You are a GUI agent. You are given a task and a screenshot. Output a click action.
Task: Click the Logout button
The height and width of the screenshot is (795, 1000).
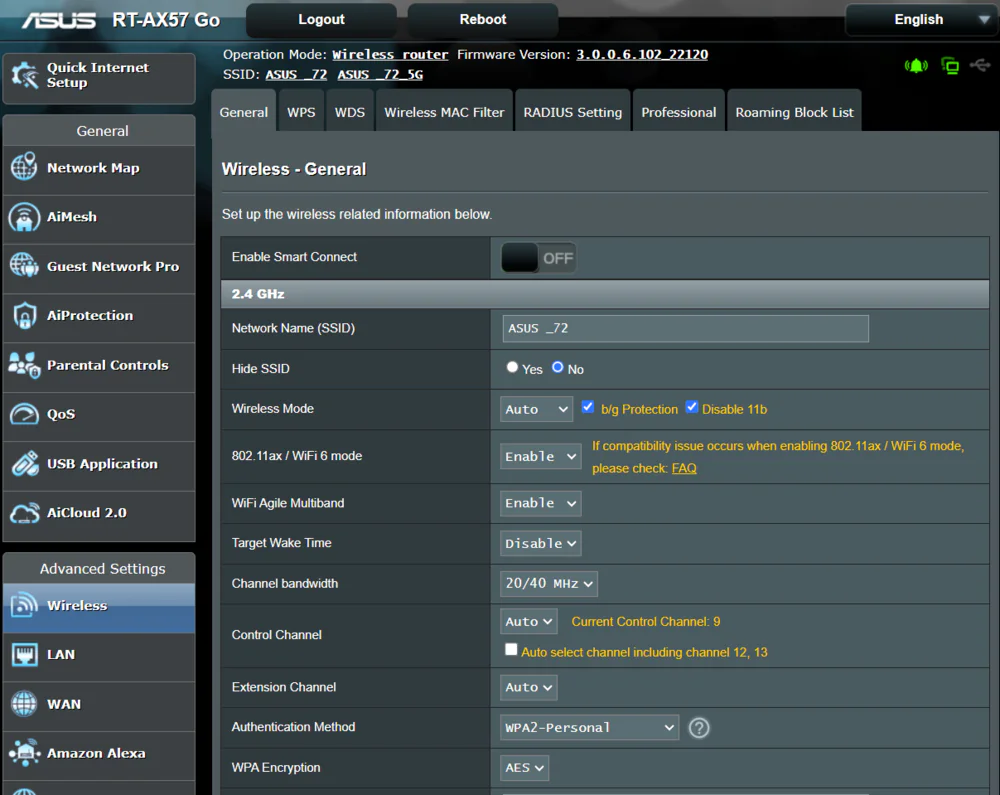point(321,20)
